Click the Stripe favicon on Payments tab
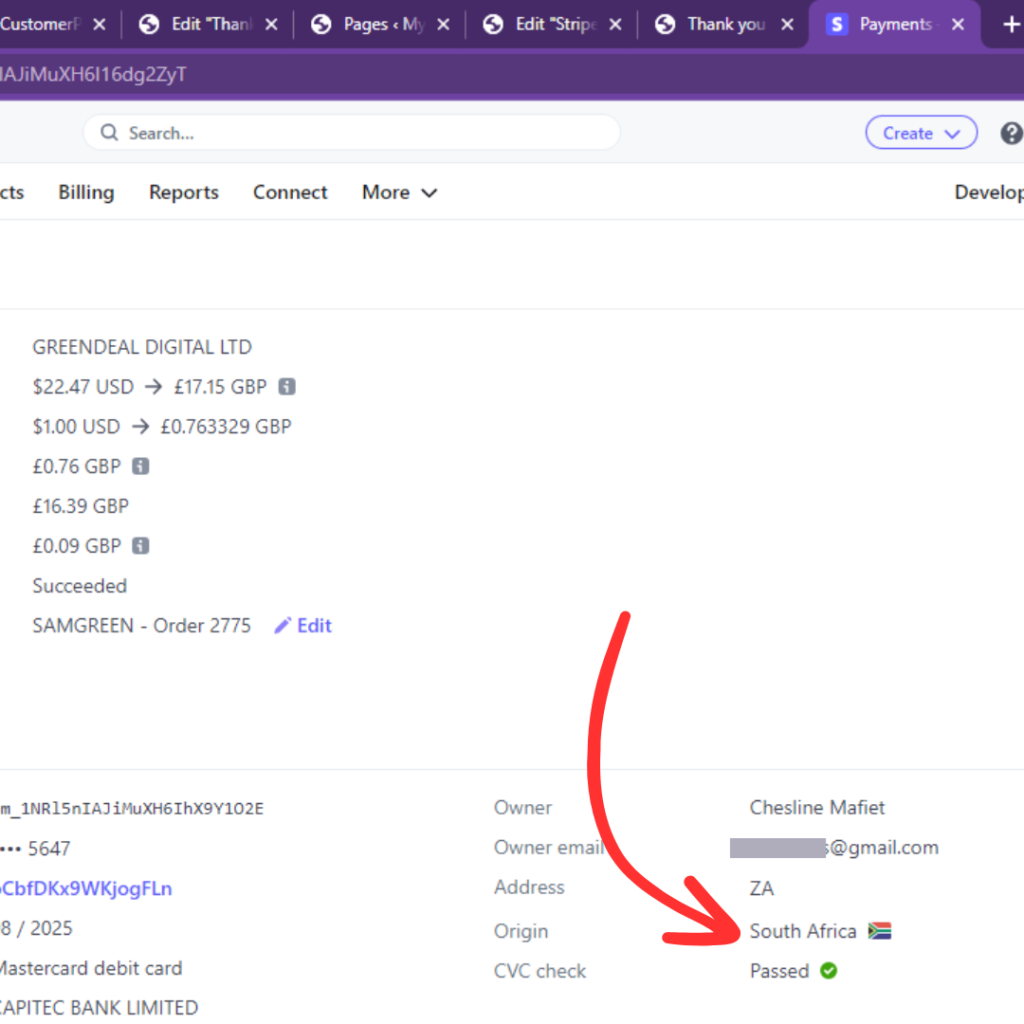 [837, 25]
